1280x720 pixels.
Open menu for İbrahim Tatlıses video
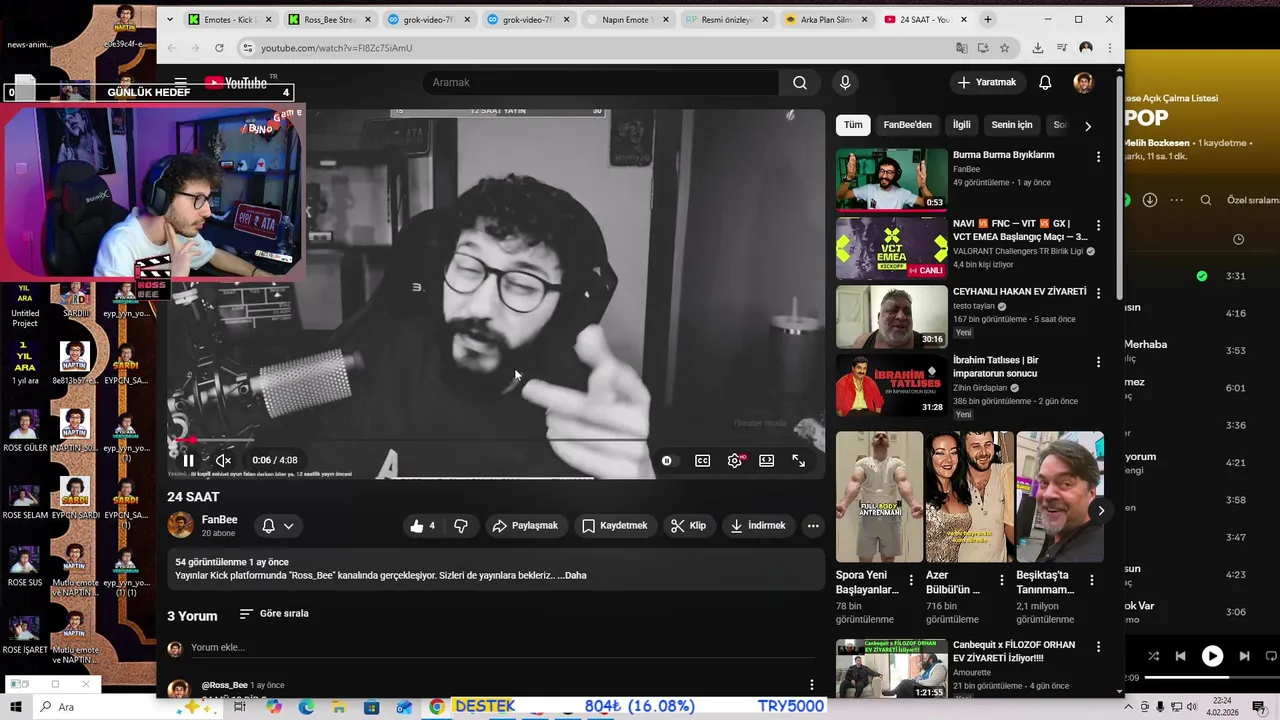click(x=1098, y=362)
